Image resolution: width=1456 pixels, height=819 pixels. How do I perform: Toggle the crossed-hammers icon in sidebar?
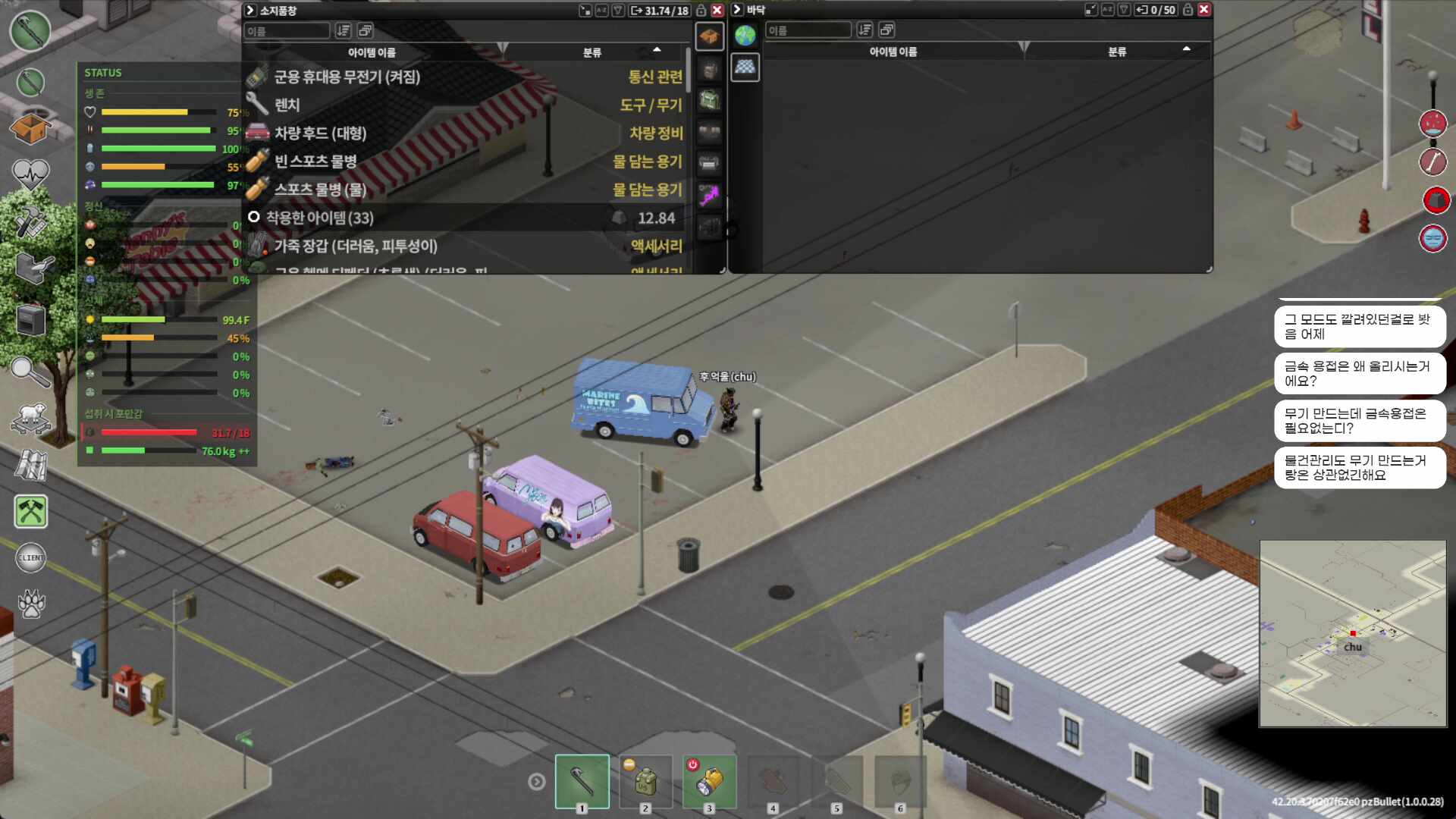pyautogui.click(x=31, y=512)
